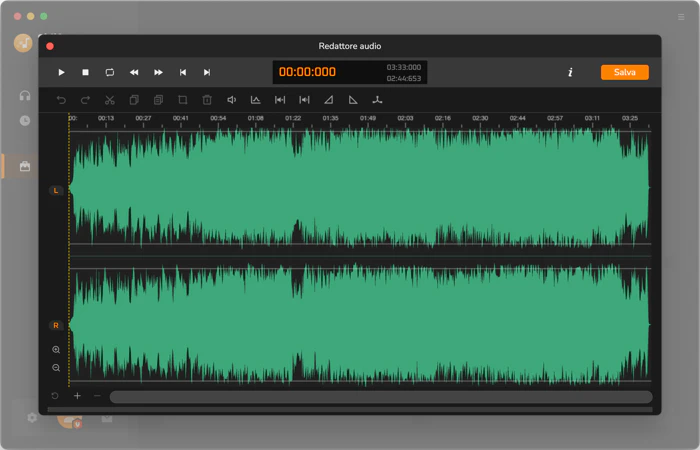Apply fade out effect
Image resolution: width=700 pixels, height=450 pixels.
point(353,100)
